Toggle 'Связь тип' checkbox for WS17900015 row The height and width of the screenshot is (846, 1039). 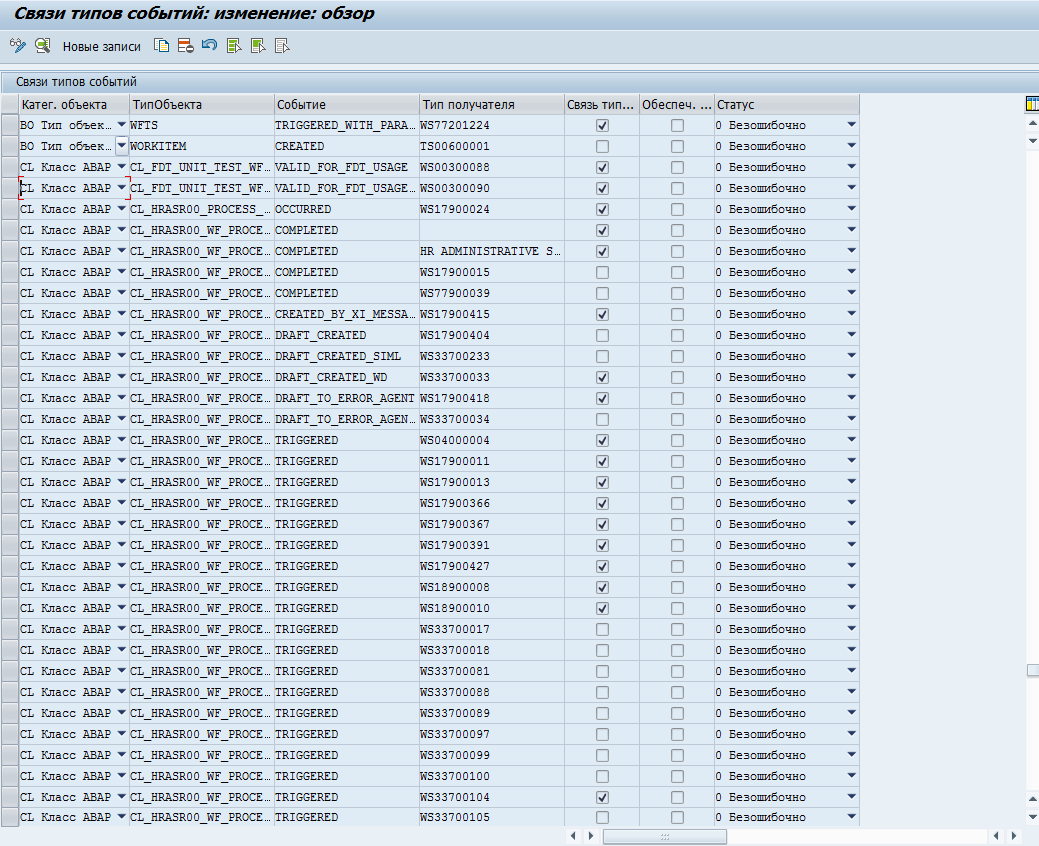pyautogui.click(x=602, y=272)
